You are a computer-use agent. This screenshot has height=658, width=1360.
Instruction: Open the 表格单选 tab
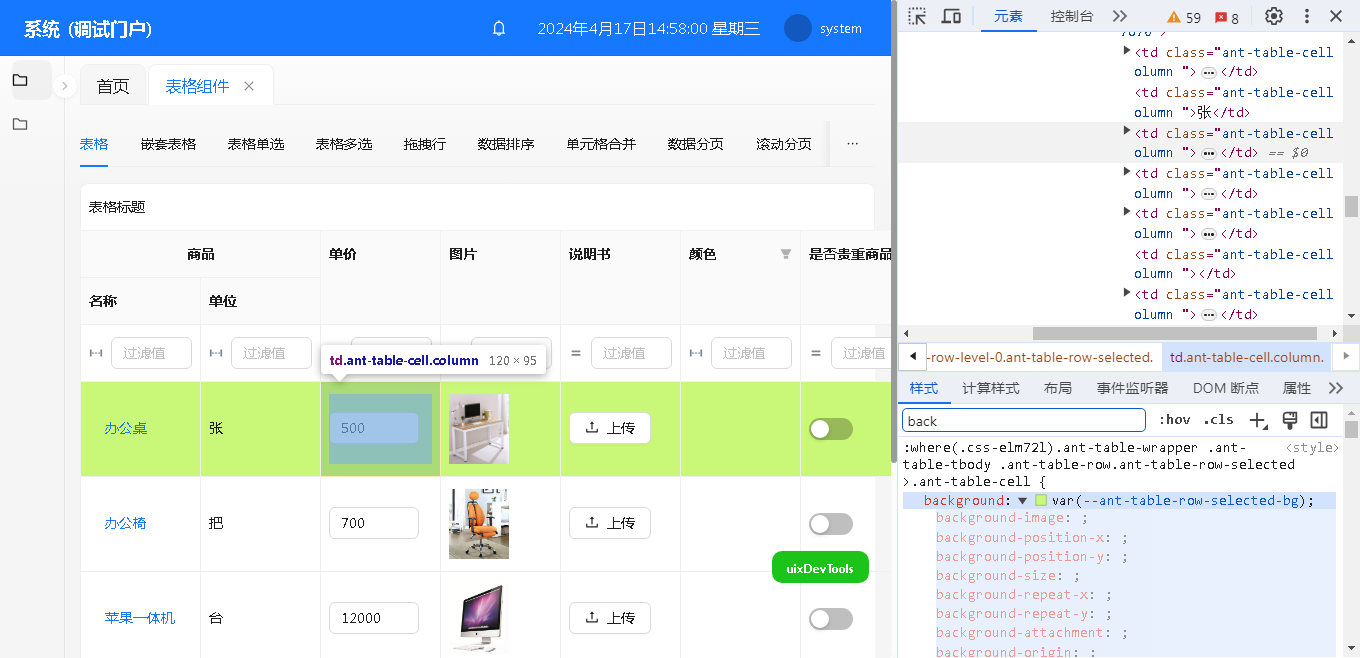click(x=256, y=144)
